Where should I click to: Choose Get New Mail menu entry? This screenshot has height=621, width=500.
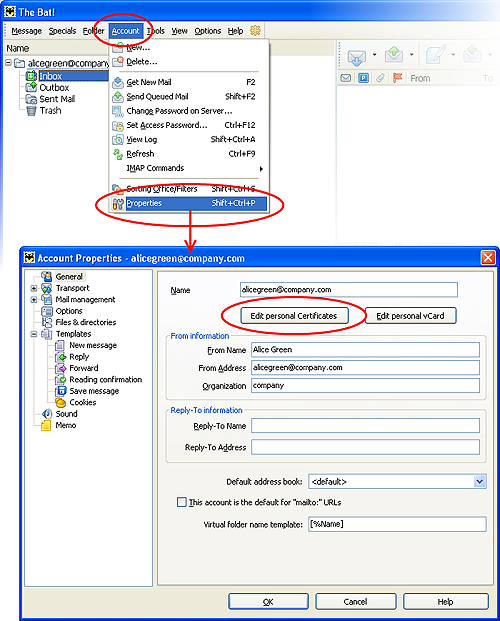[x=189, y=82]
